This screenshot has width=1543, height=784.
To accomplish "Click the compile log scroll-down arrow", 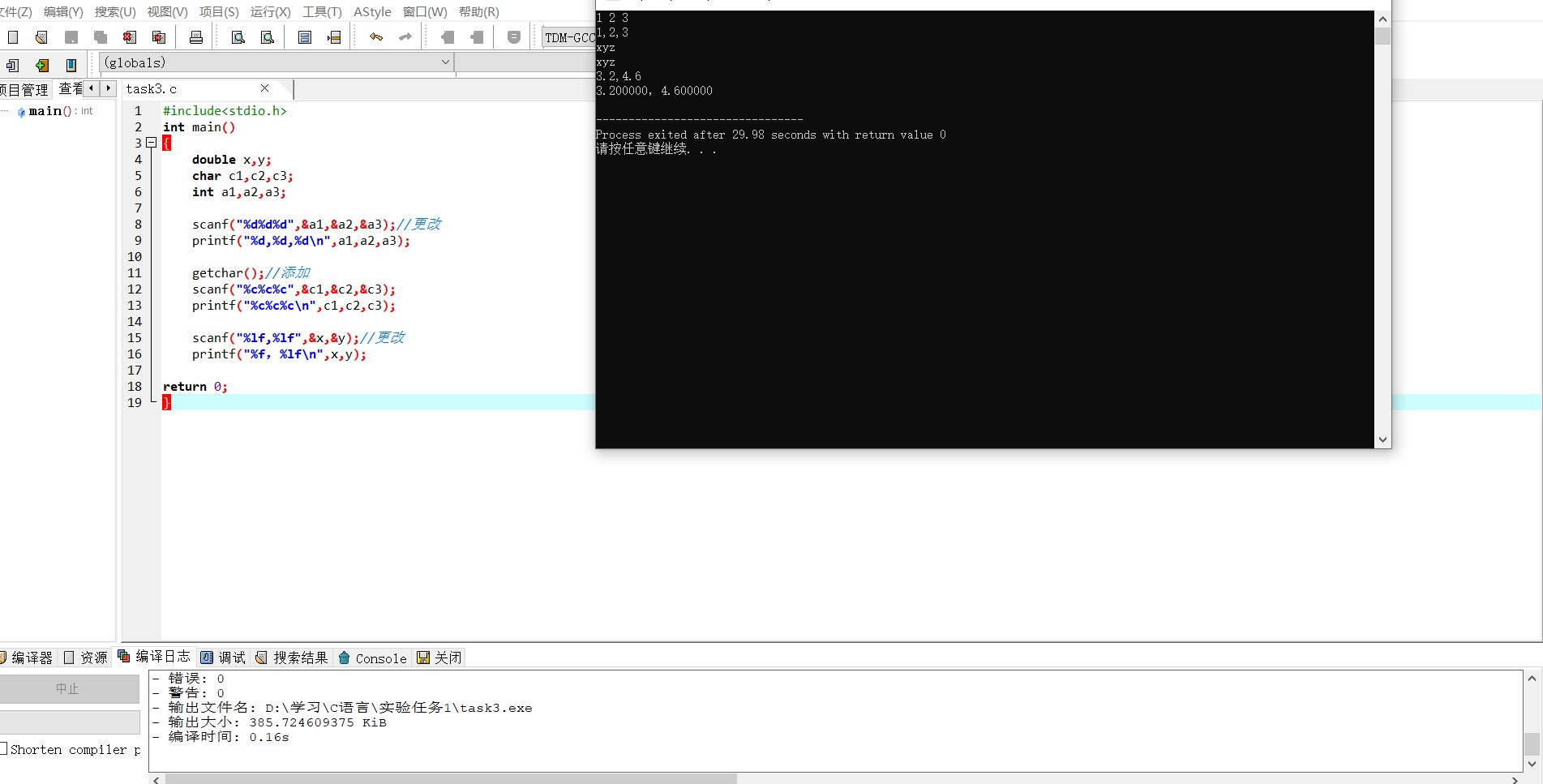I will [x=1532, y=763].
